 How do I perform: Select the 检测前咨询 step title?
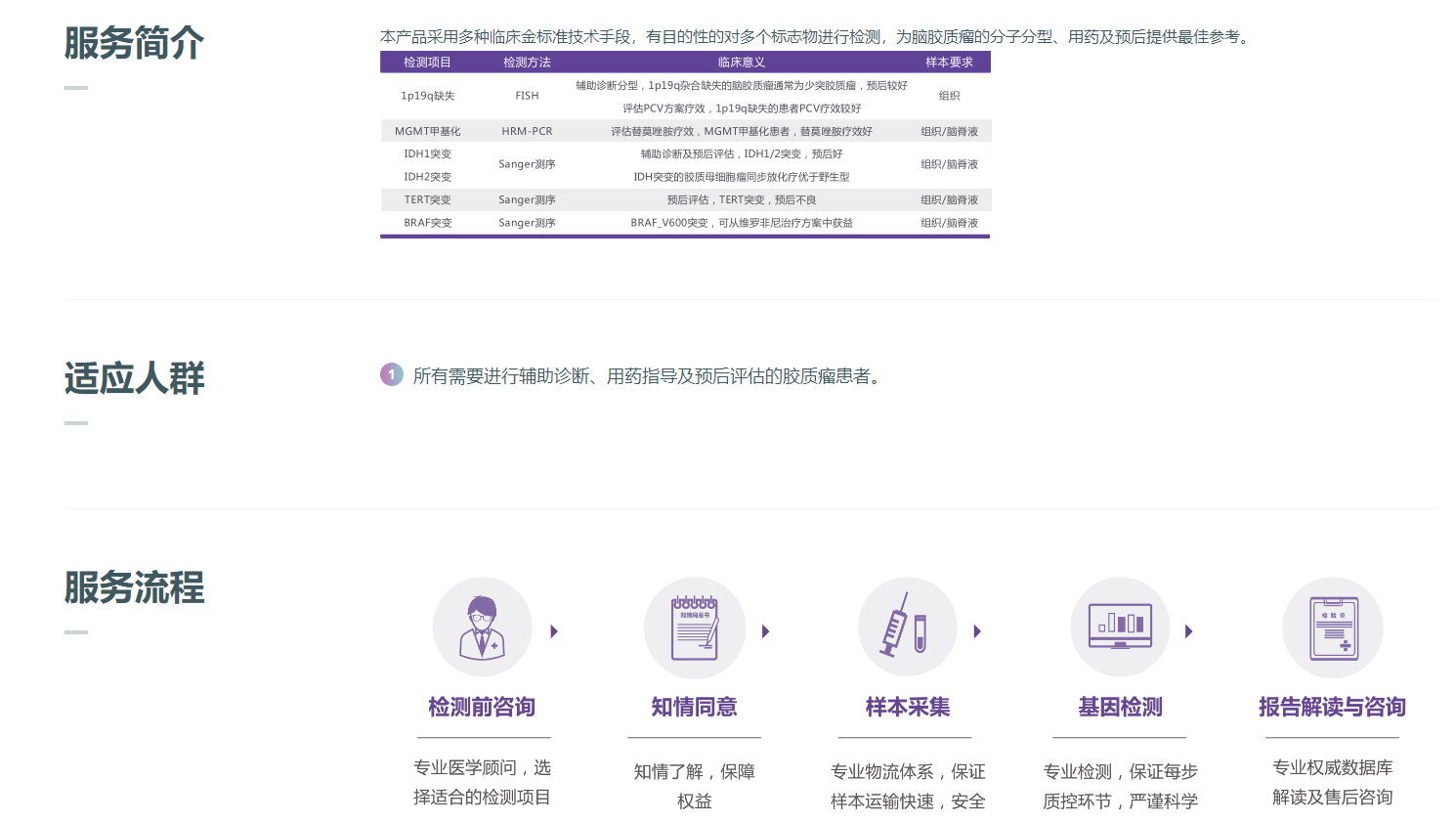point(482,707)
